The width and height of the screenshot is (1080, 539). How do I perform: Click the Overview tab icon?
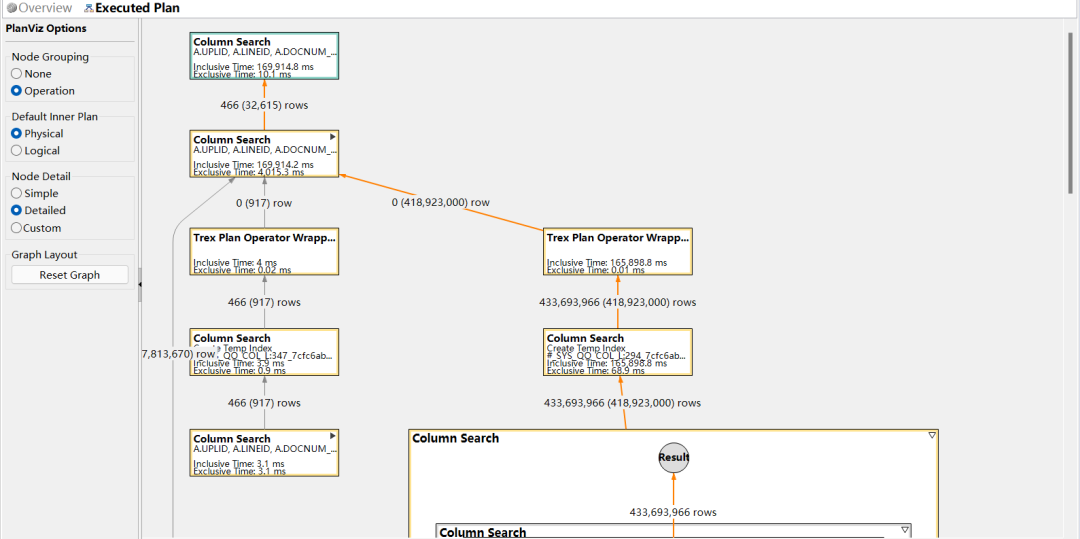[11, 8]
